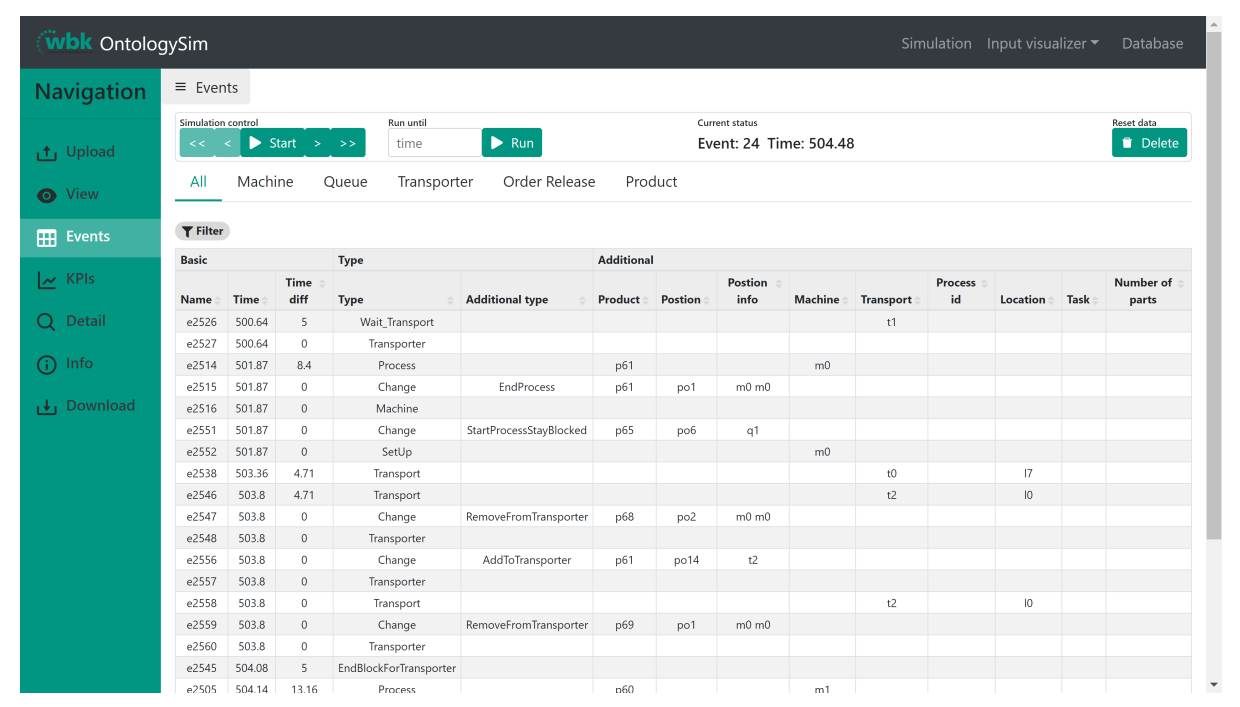Open the Input visualizer dropdown
1240x707 pixels.
[x=1042, y=43]
